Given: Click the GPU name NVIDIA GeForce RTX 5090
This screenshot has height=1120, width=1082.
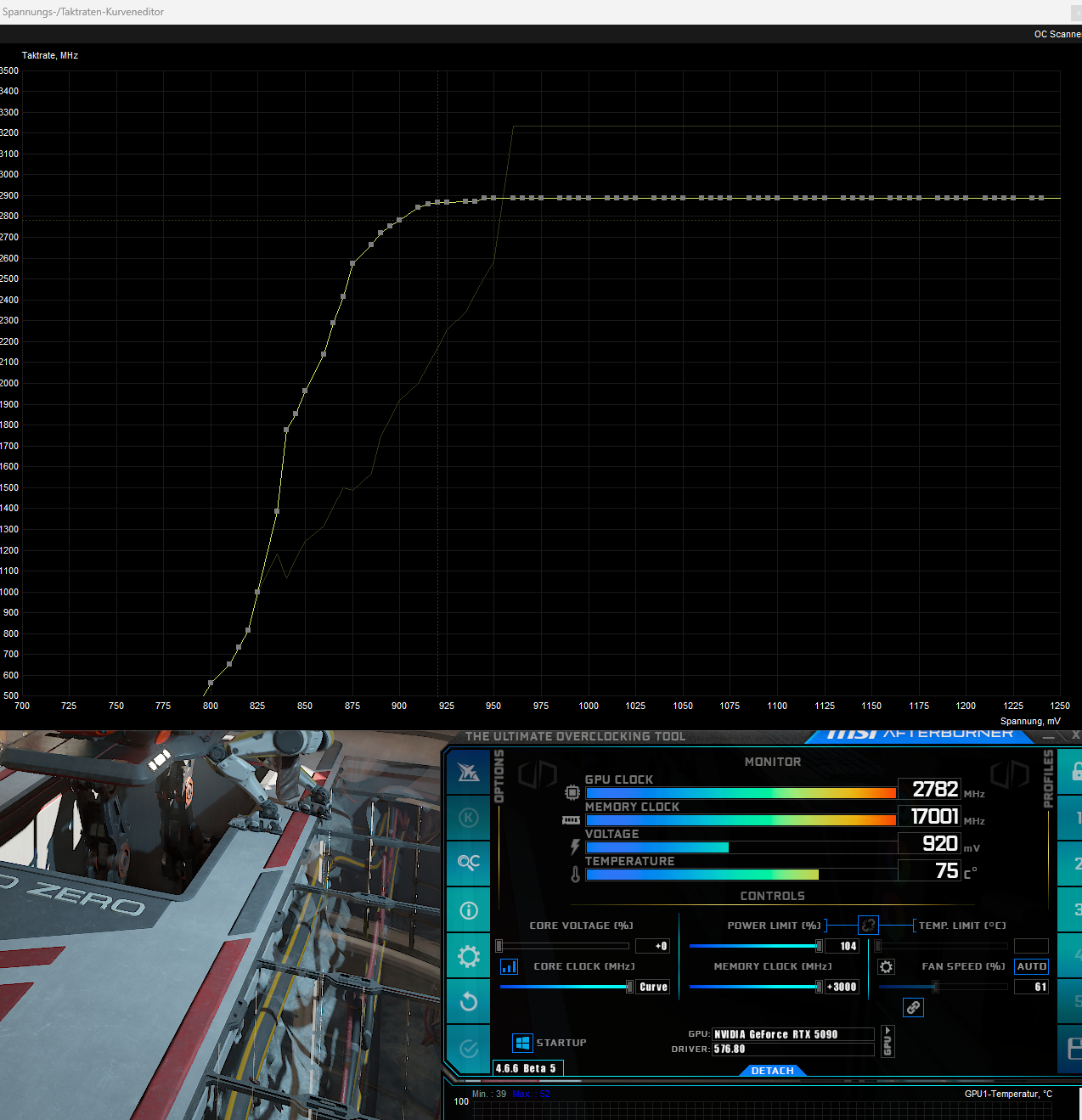Looking at the screenshot, I should 792,1034.
